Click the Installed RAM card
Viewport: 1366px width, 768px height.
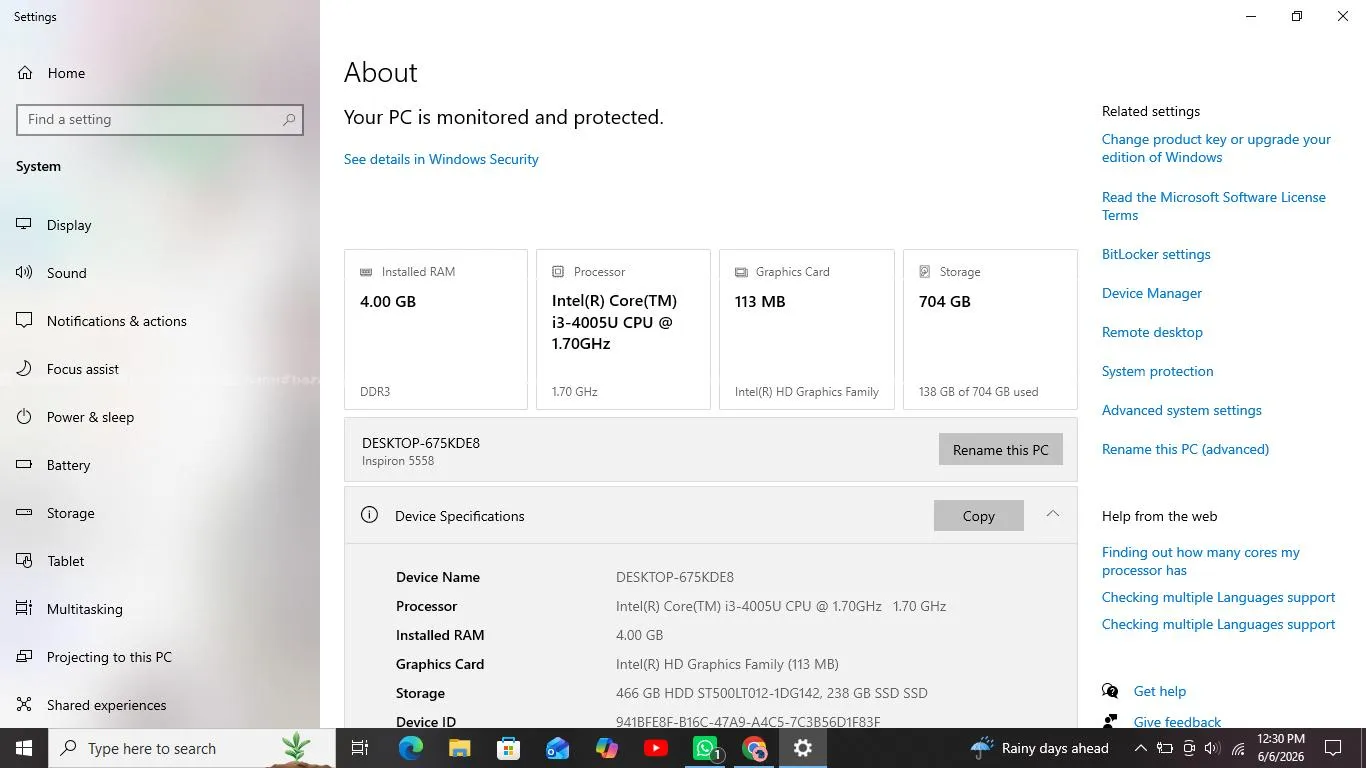[436, 329]
